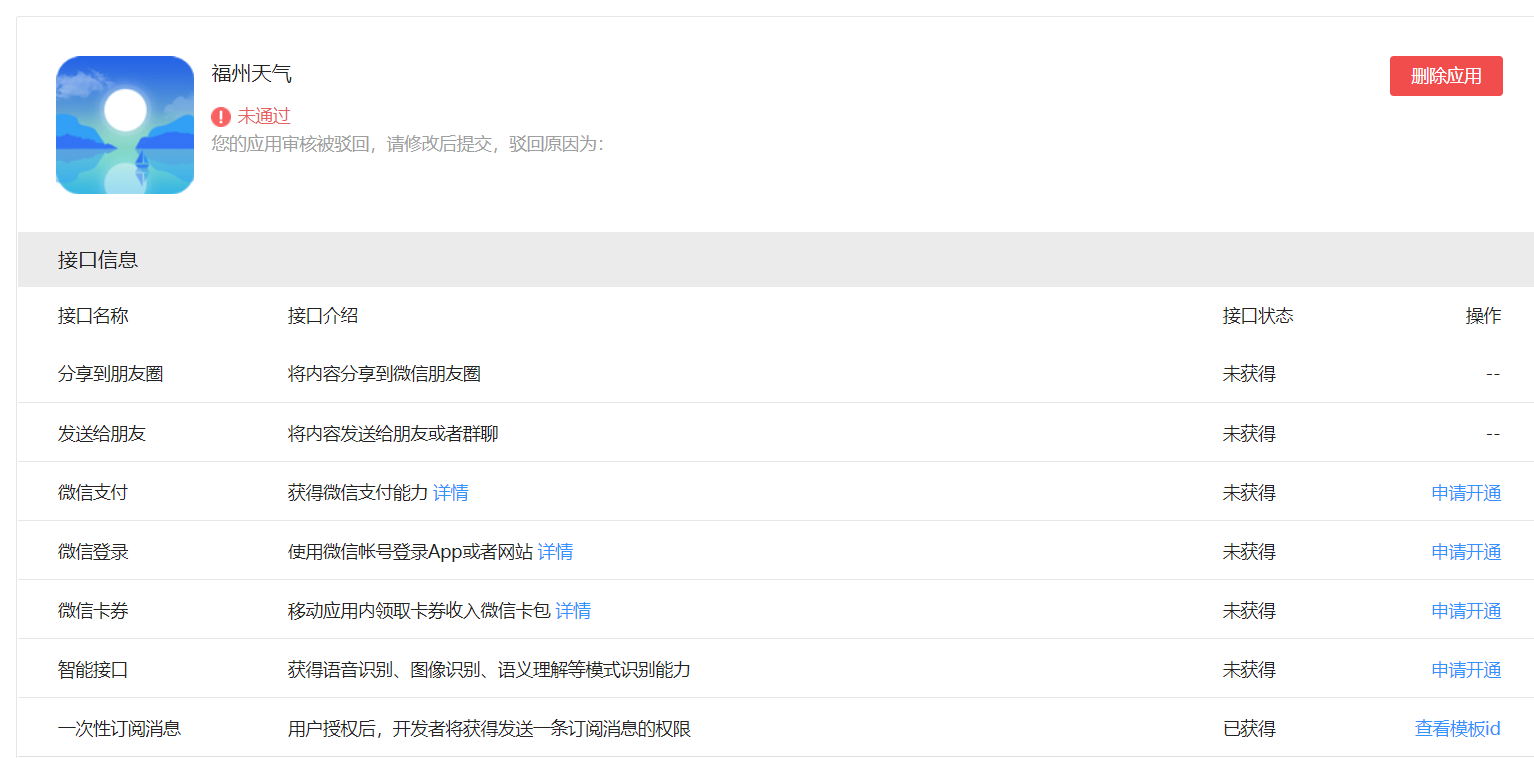Open 详情 link for 微信支付
1534x758 pixels.
[451, 493]
